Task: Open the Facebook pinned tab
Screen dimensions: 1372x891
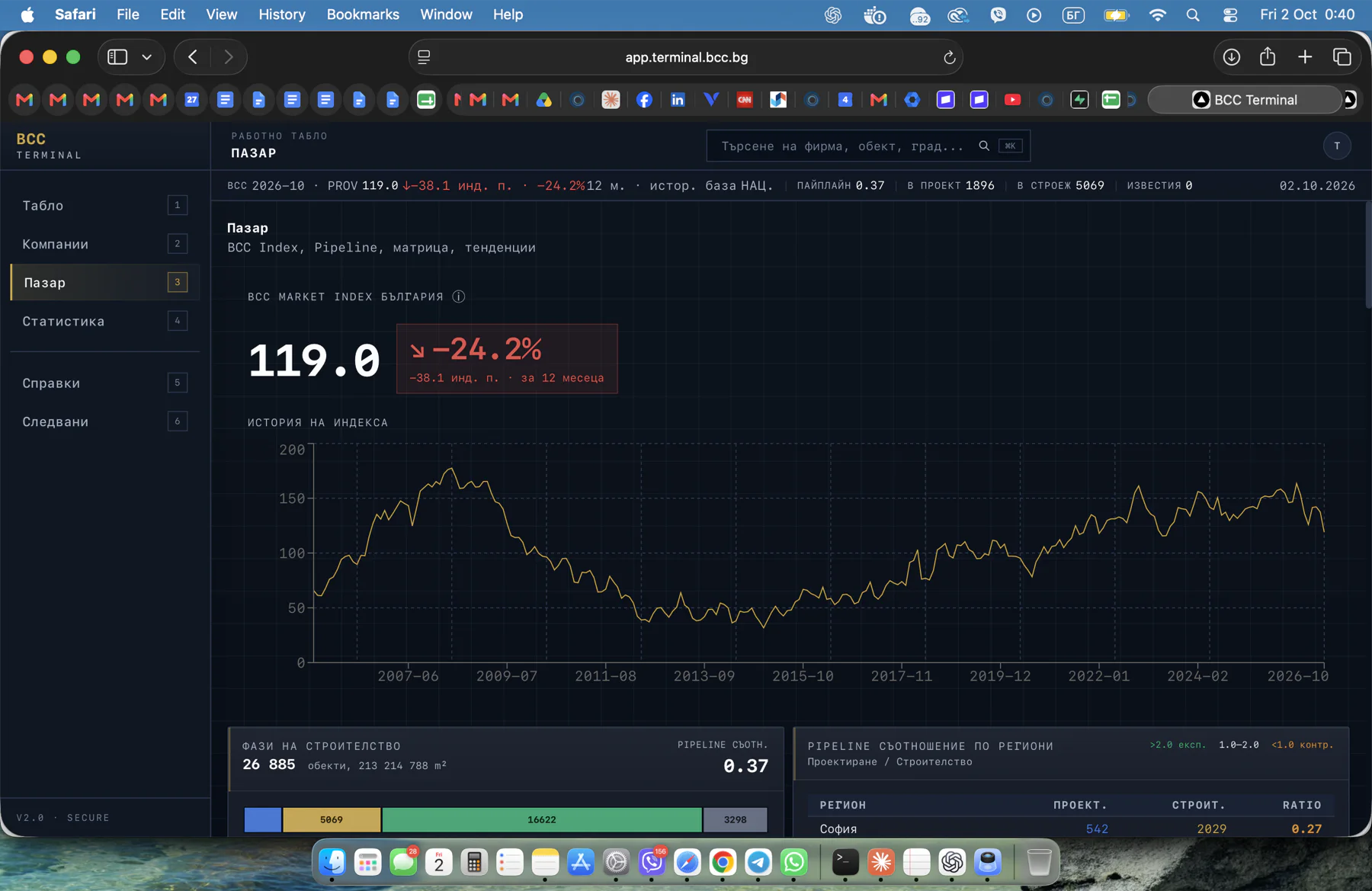Action: (x=644, y=100)
